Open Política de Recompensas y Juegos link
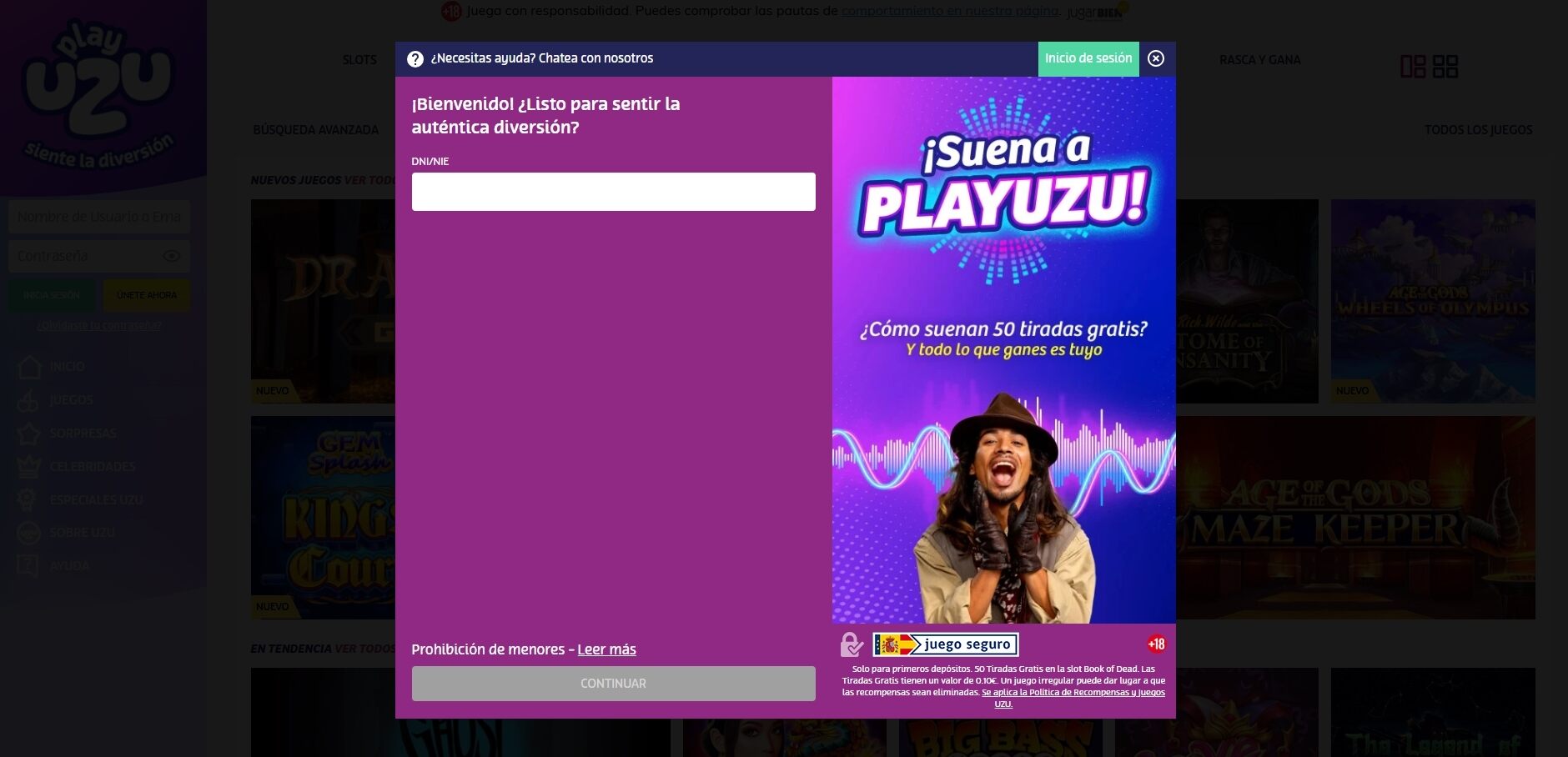Viewport: 1568px width, 757px height. click(1073, 697)
